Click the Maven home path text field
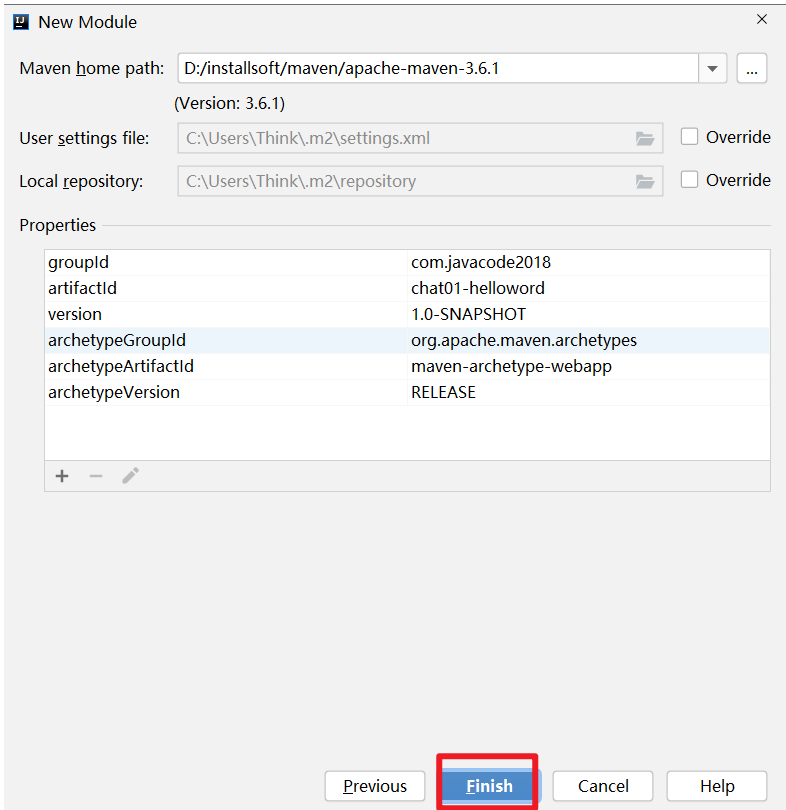The height and width of the screenshot is (810, 786). pyautogui.click(x=438, y=69)
